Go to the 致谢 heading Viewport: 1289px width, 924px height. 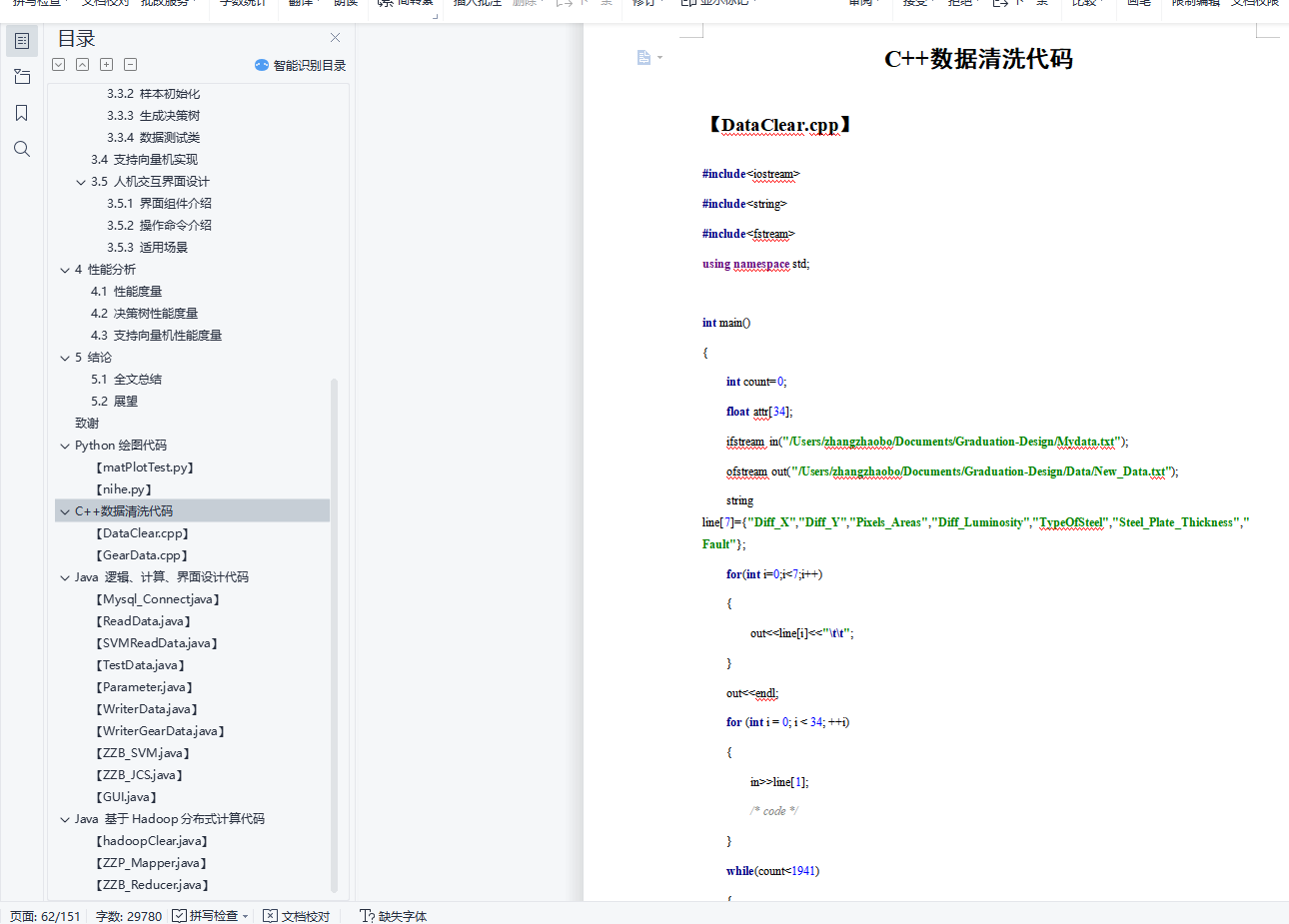[x=87, y=424]
